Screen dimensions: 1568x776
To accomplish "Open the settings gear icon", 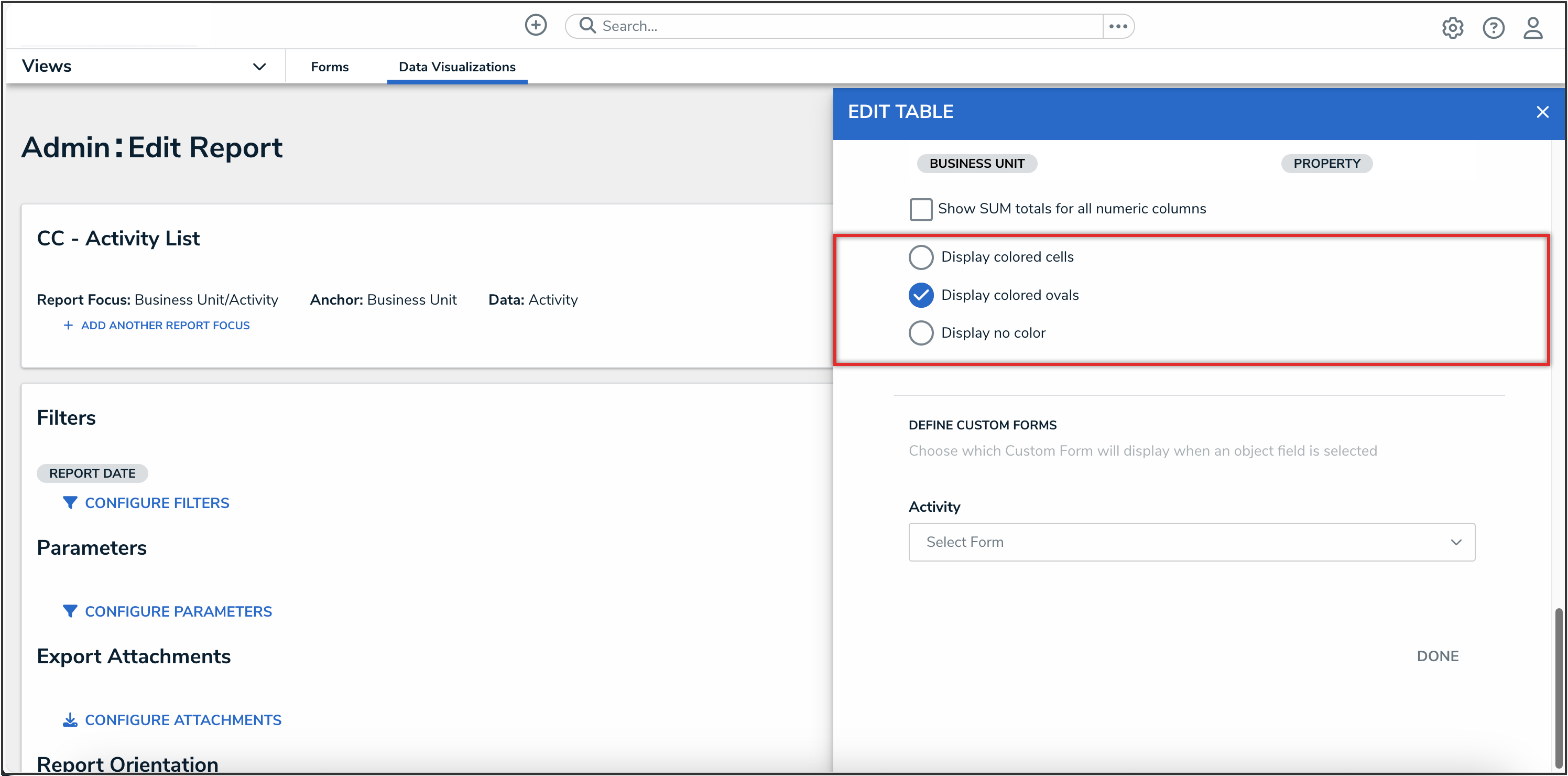I will coord(1452,27).
